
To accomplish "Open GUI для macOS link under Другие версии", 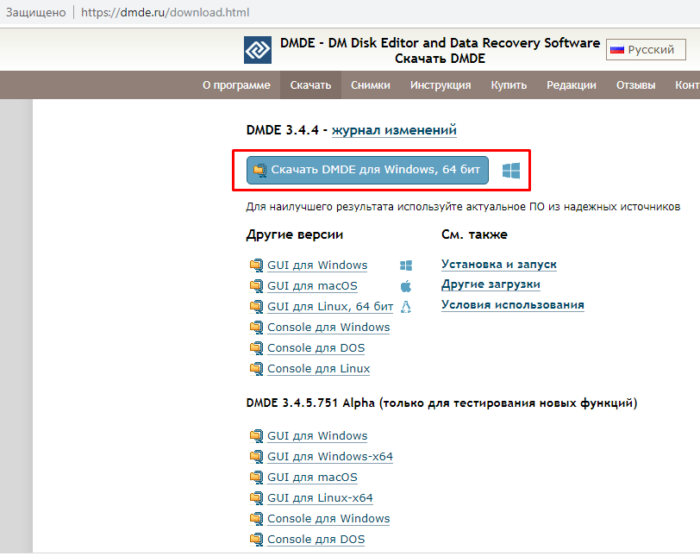I will point(312,286).
